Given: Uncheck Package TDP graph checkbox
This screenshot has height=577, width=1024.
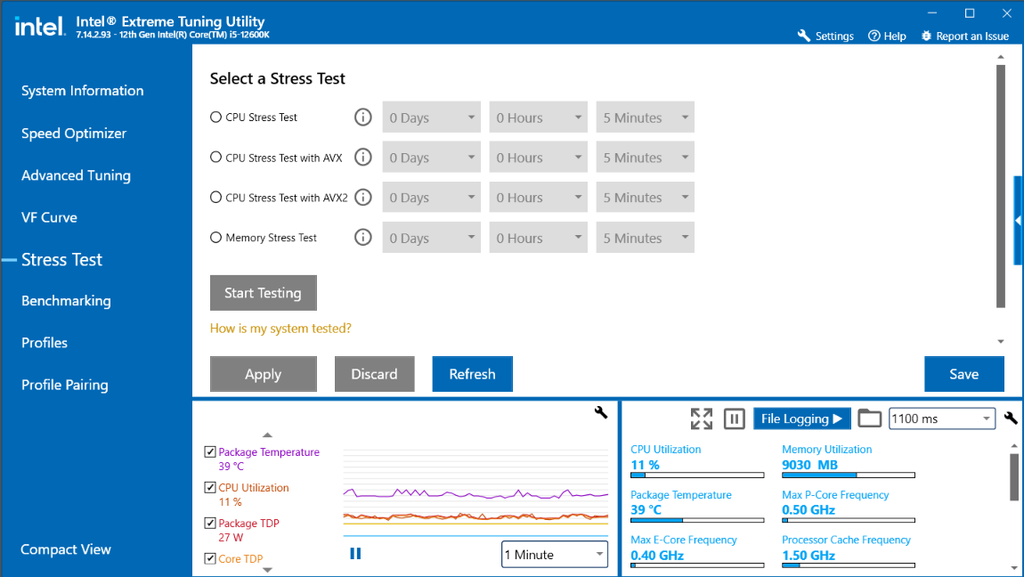Looking at the screenshot, I should click(x=210, y=523).
